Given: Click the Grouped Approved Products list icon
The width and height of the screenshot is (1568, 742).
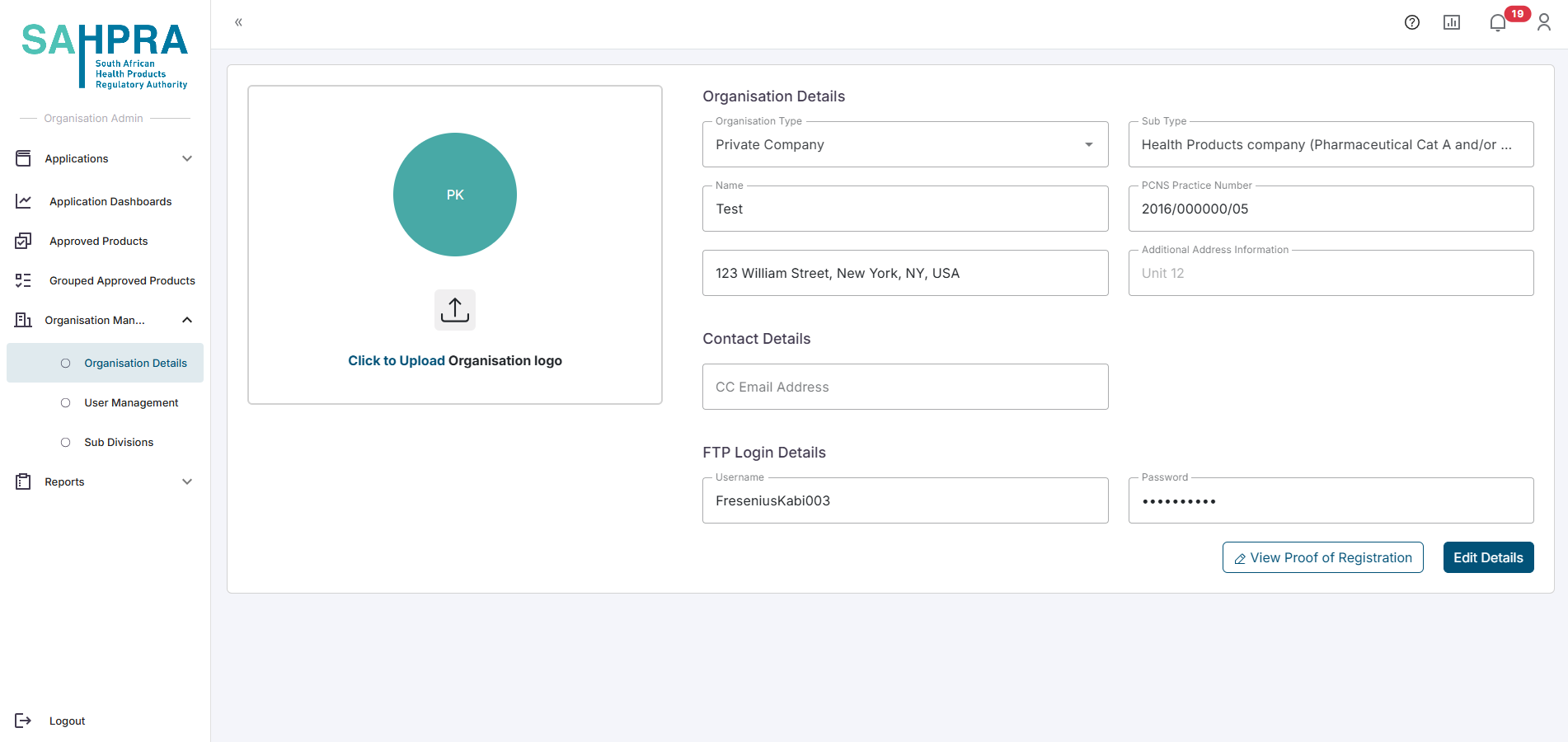Looking at the screenshot, I should [x=23, y=280].
